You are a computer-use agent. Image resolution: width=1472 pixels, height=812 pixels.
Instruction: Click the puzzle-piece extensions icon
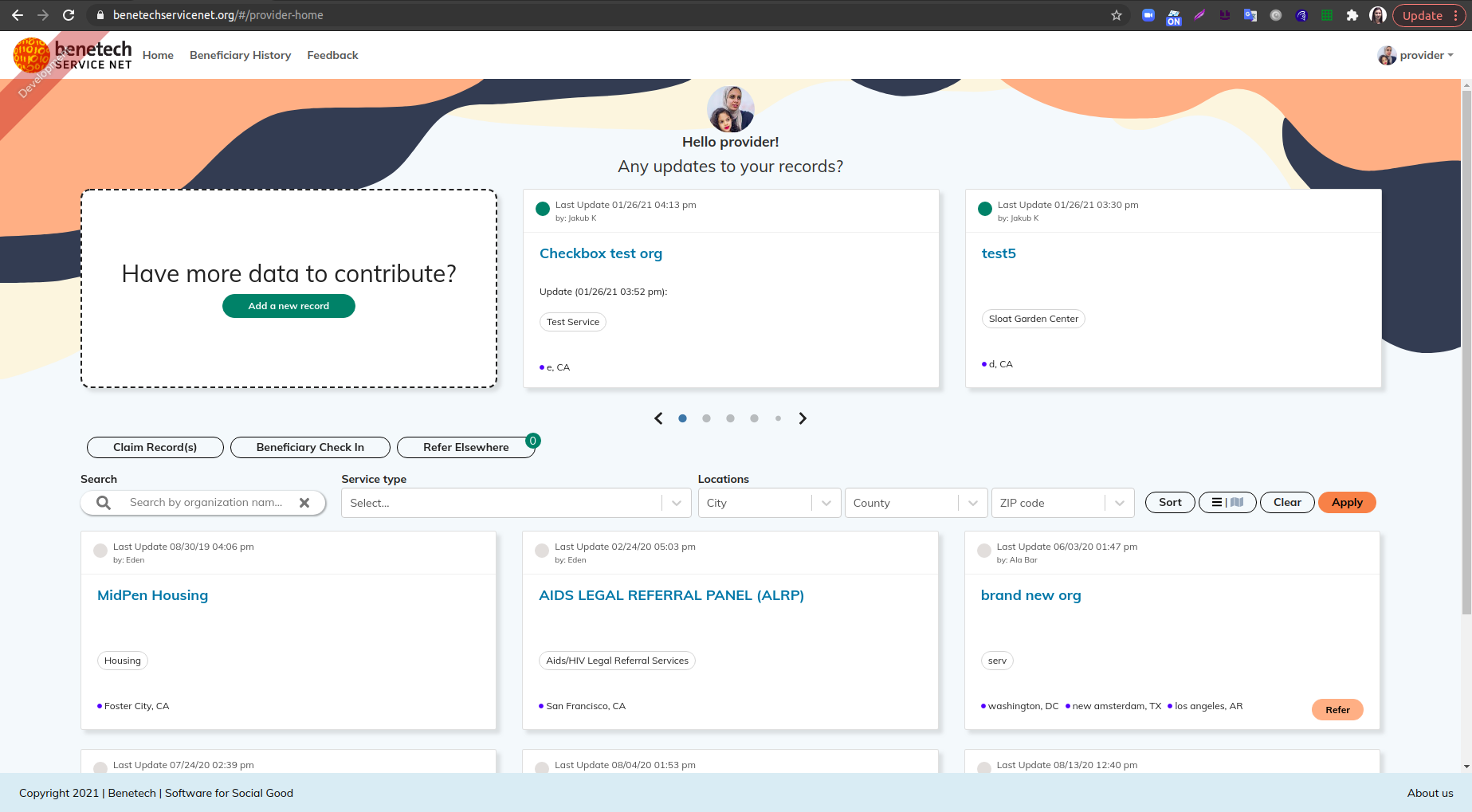(1352, 15)
